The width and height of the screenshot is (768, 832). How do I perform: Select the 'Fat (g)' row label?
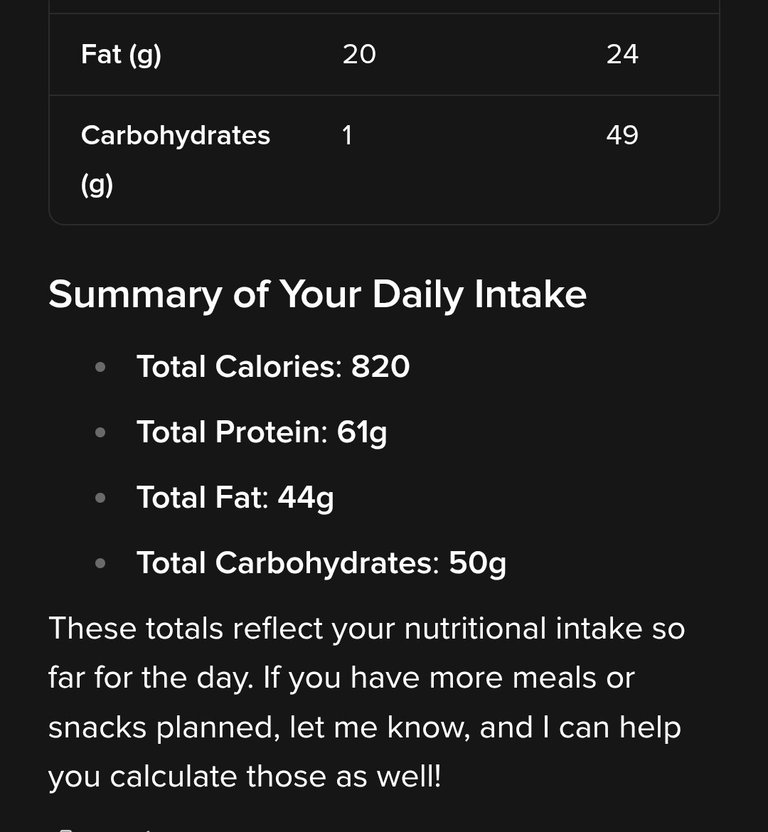[121, 55]
